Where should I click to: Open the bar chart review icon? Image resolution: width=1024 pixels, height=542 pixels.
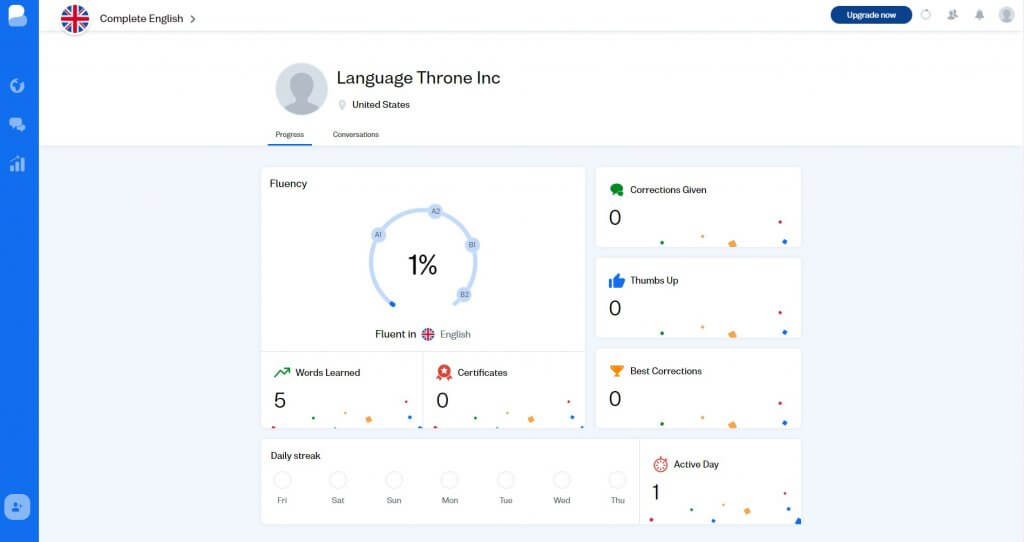click(x=17, y=164)
